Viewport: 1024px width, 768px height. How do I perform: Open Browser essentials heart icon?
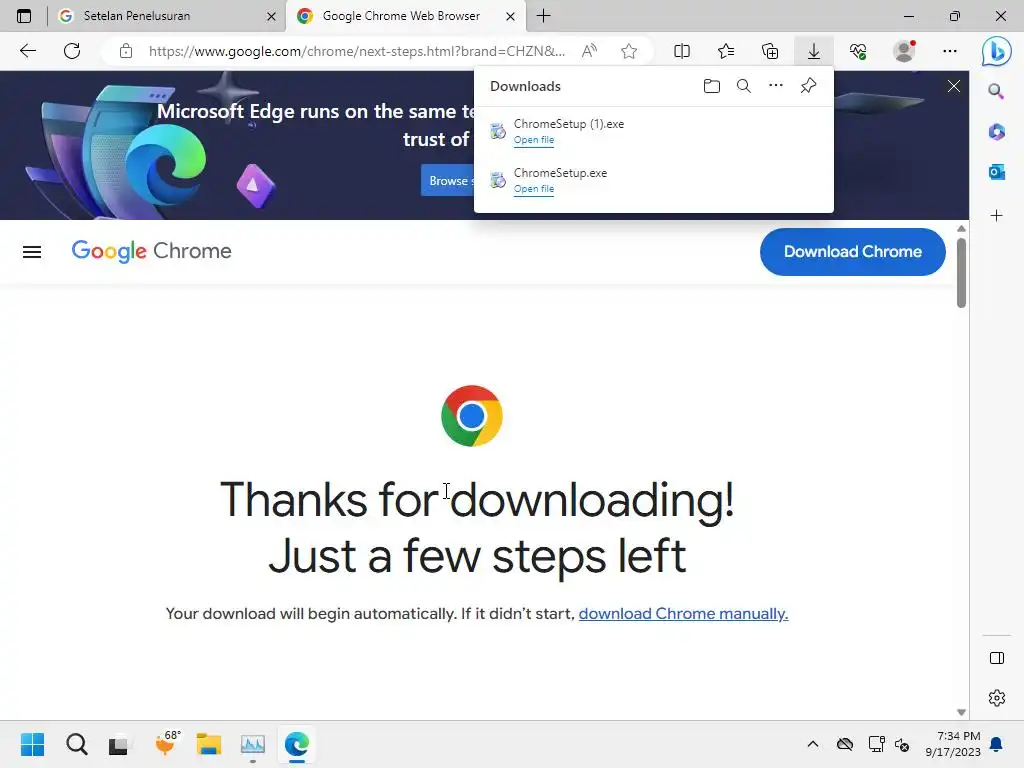point(858,51)
